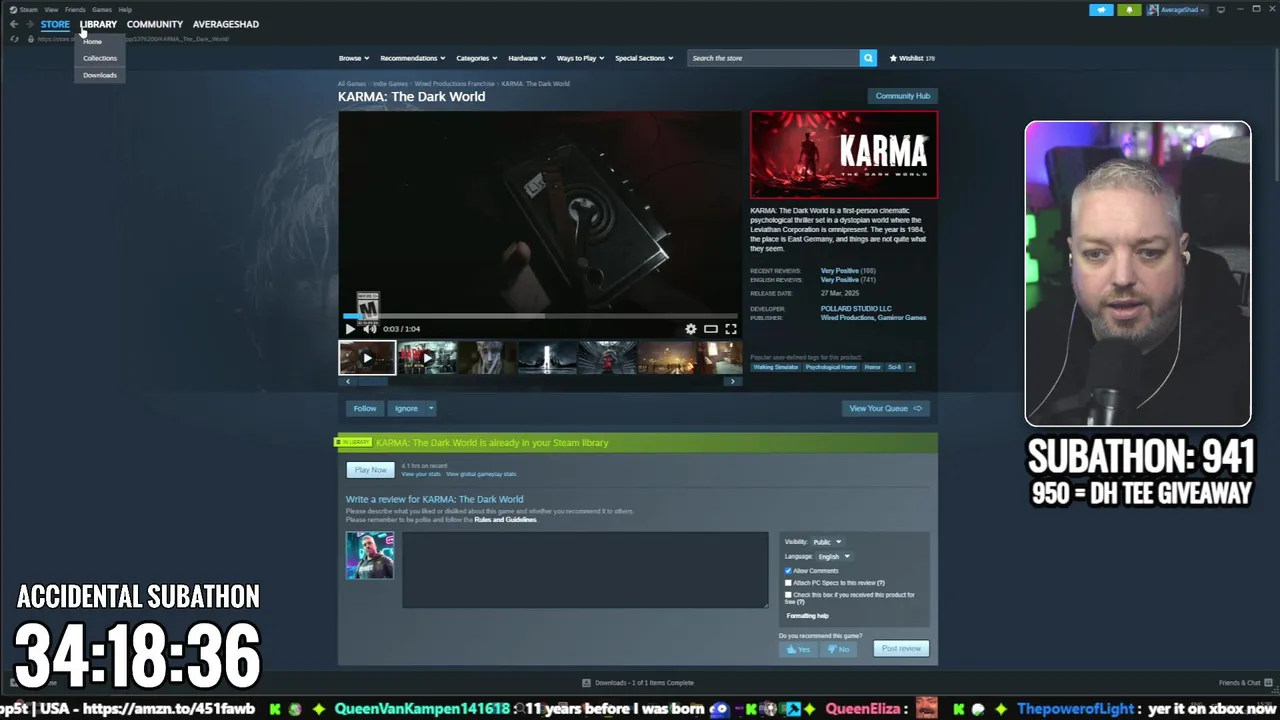1280x720 pixels.
Task: Open the Help menu in the title bar
Action: tap(125, 9)
